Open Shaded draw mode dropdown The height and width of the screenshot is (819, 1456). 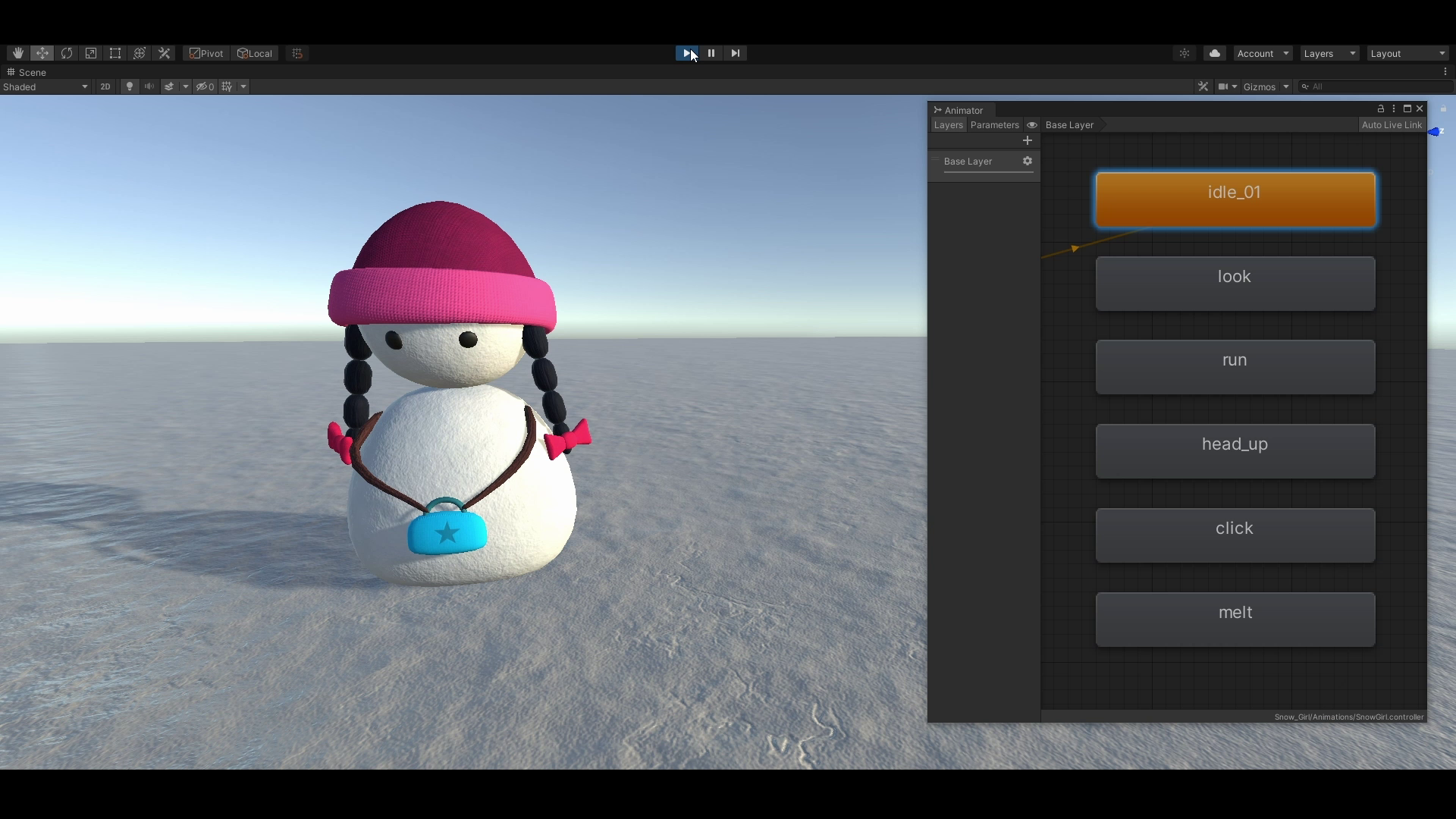tap(45, 86)
